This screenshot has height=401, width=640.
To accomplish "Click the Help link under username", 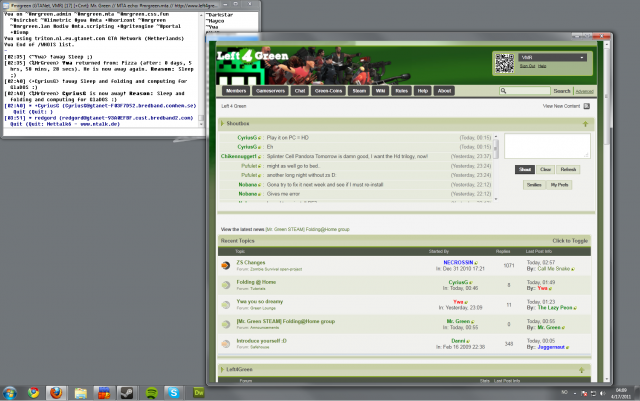I will coord(542,66).
